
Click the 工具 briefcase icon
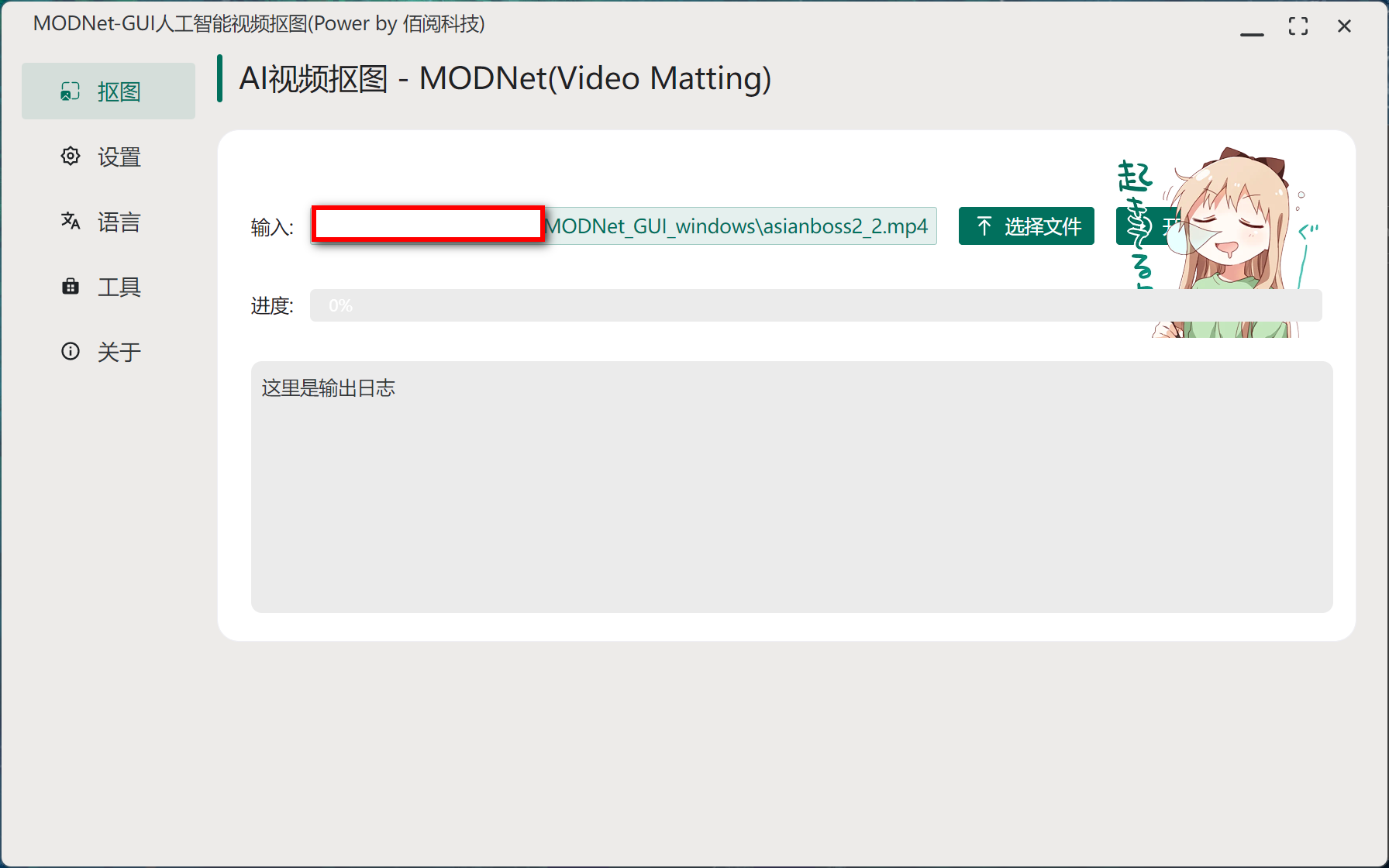point(70,286)
